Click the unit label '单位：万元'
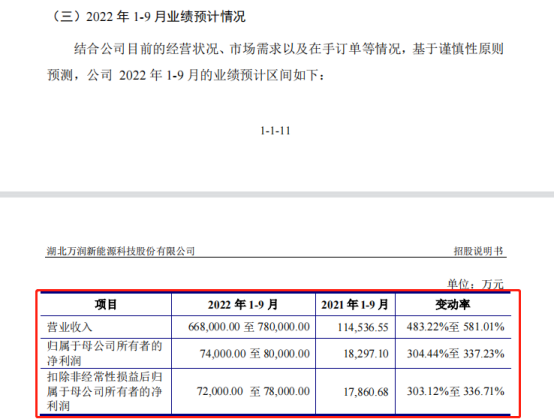 click(x=475, y=284)
